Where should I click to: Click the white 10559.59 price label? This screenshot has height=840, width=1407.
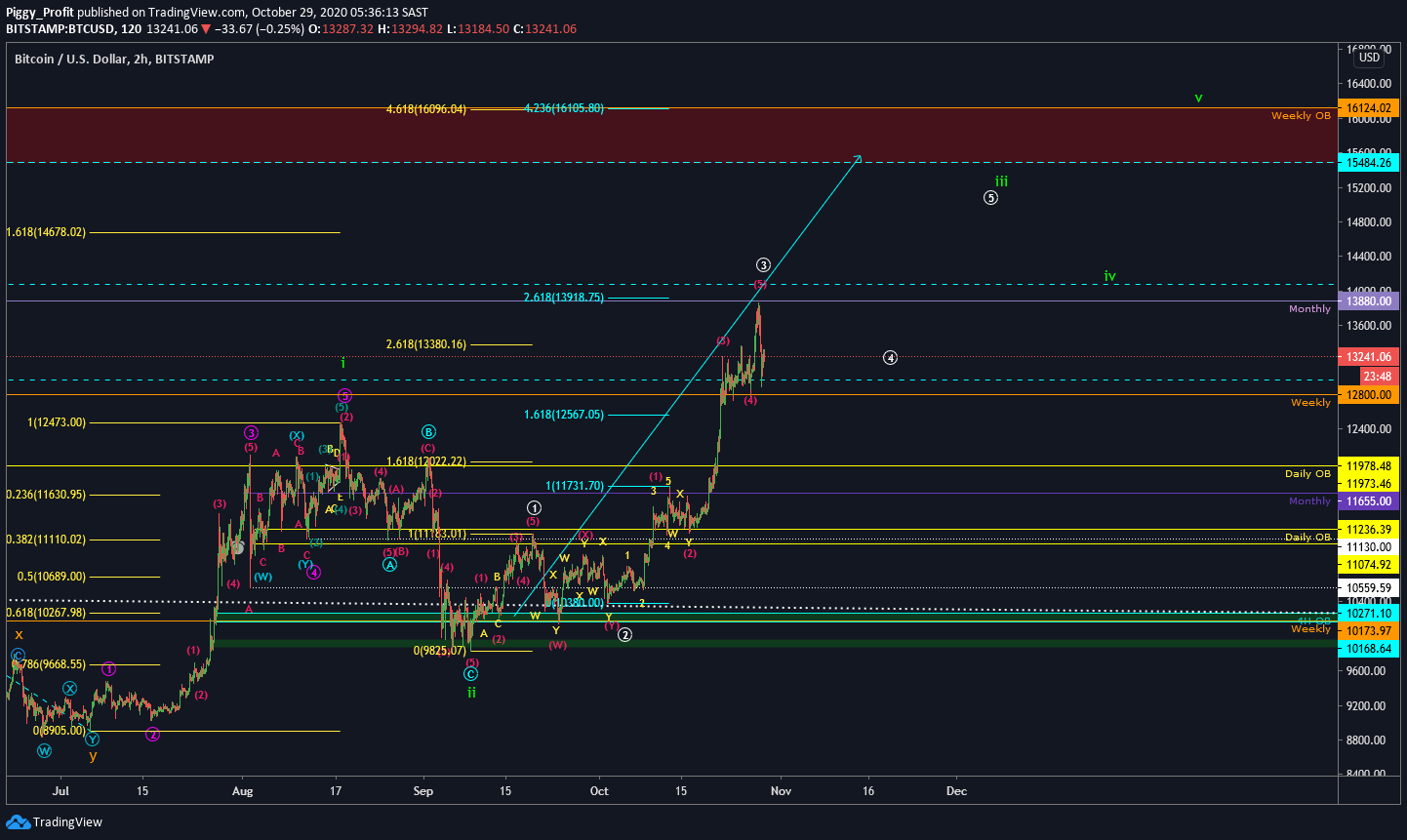click(1368, 588)
